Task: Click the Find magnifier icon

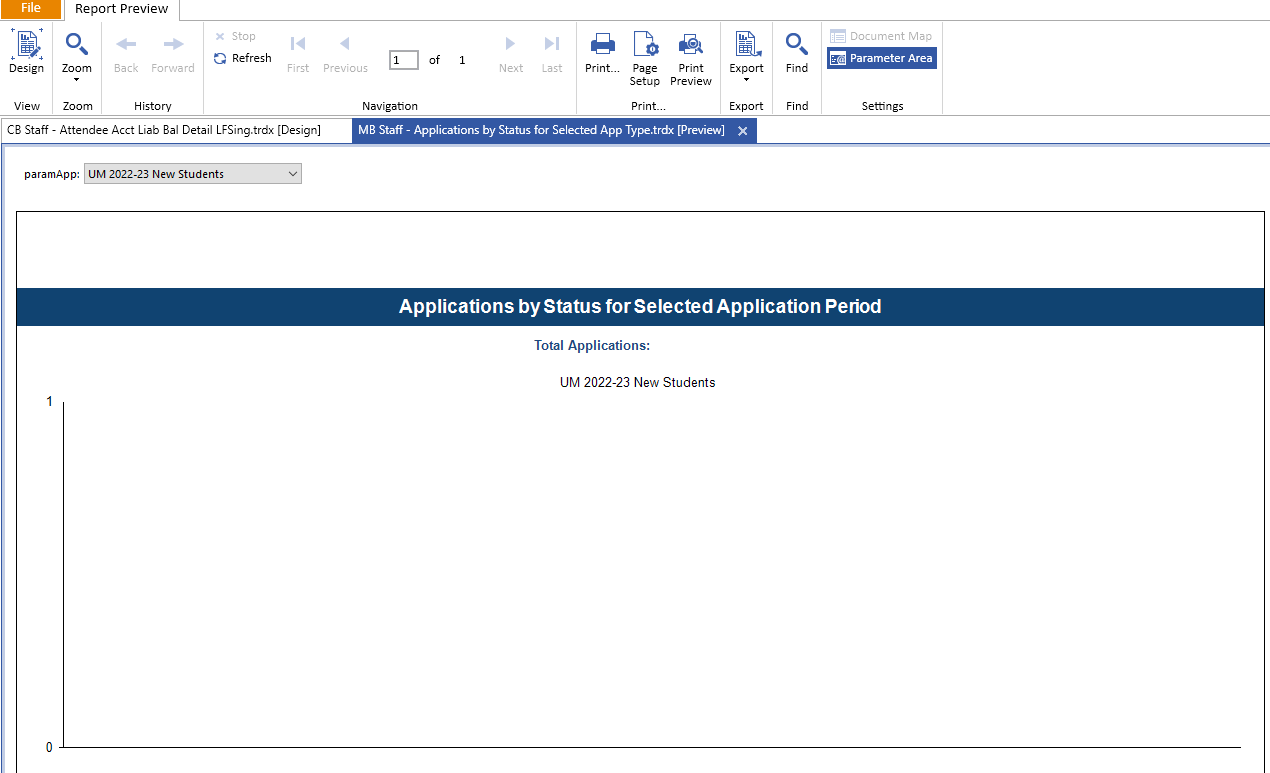Action: (x=796, y=46)
